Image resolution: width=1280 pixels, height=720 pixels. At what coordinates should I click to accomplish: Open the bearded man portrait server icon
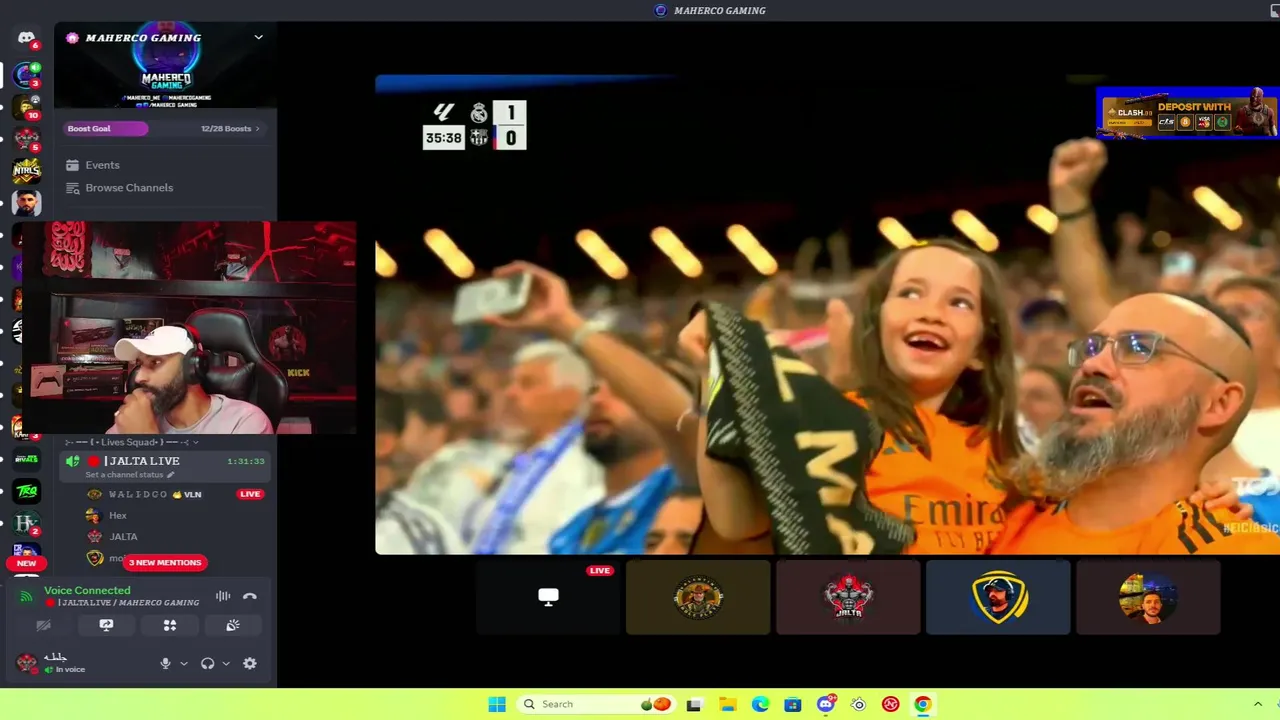[26, 203]
